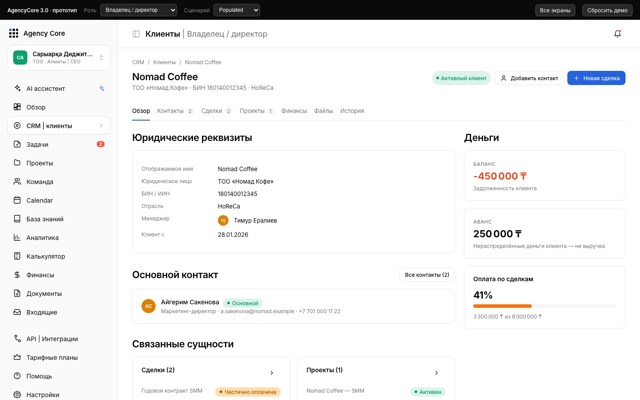This screenshot has height=400, width=640.
Task: Switch to the История tab
Action: 352,111
